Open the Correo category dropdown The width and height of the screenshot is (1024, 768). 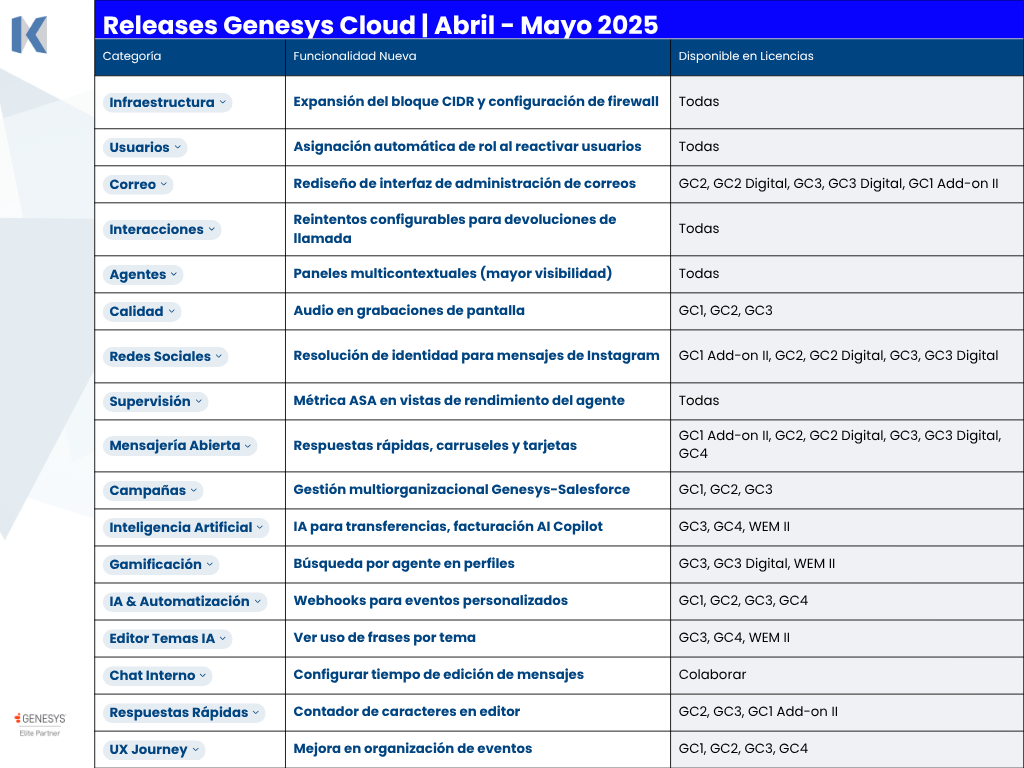138,184
